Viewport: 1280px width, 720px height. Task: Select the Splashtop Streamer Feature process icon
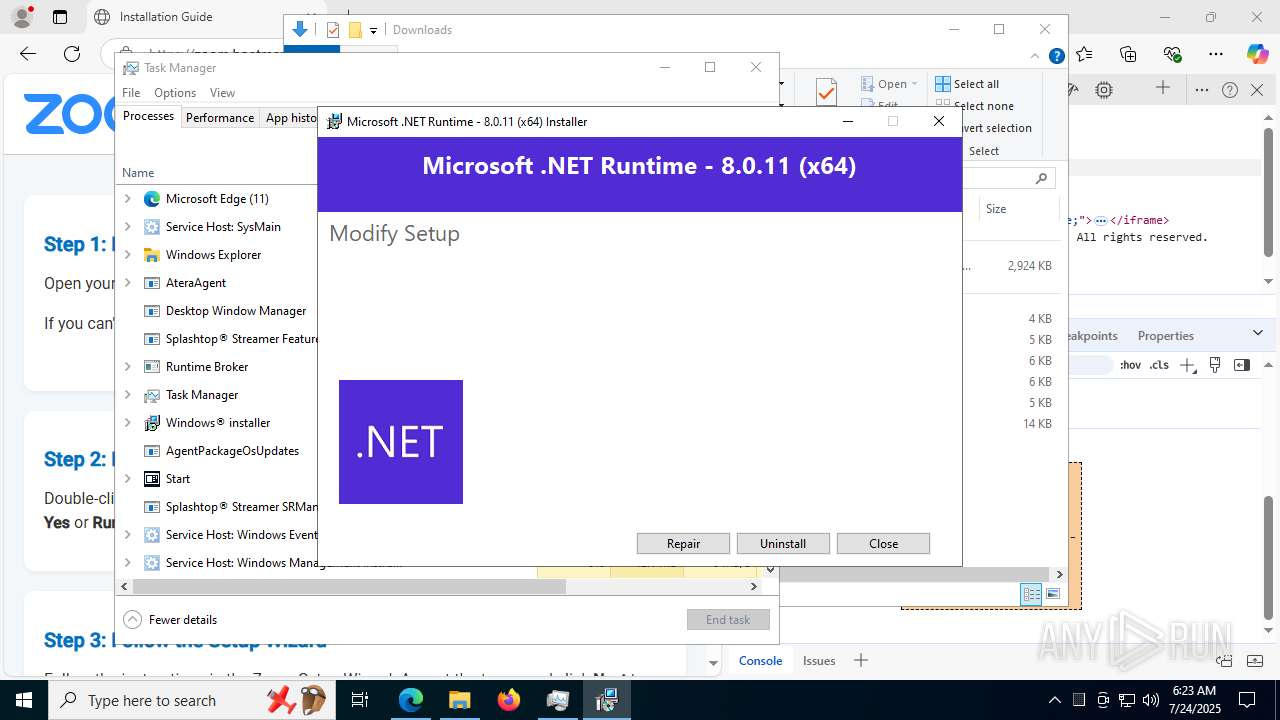152,339
